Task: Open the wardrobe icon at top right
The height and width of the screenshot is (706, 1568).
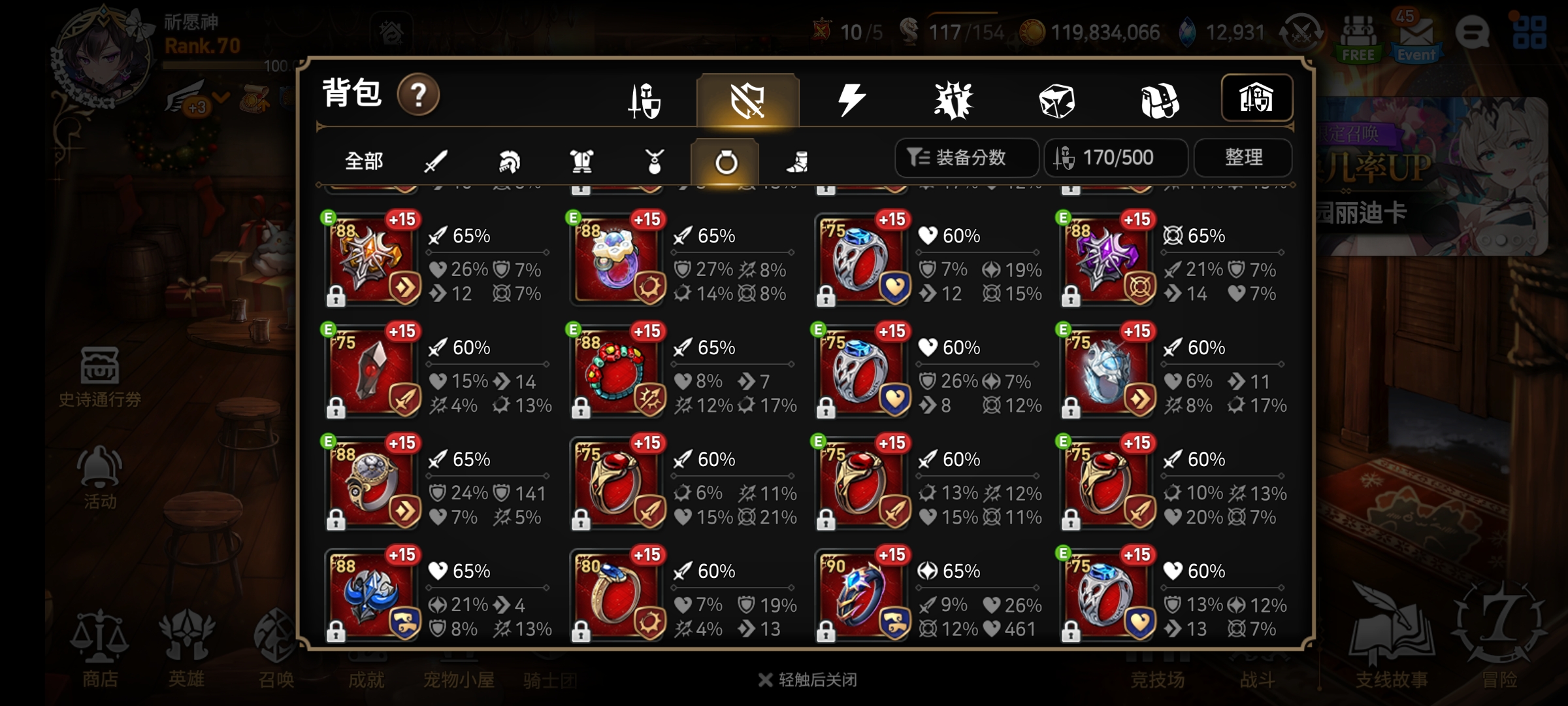Action: pos(1256,98)
